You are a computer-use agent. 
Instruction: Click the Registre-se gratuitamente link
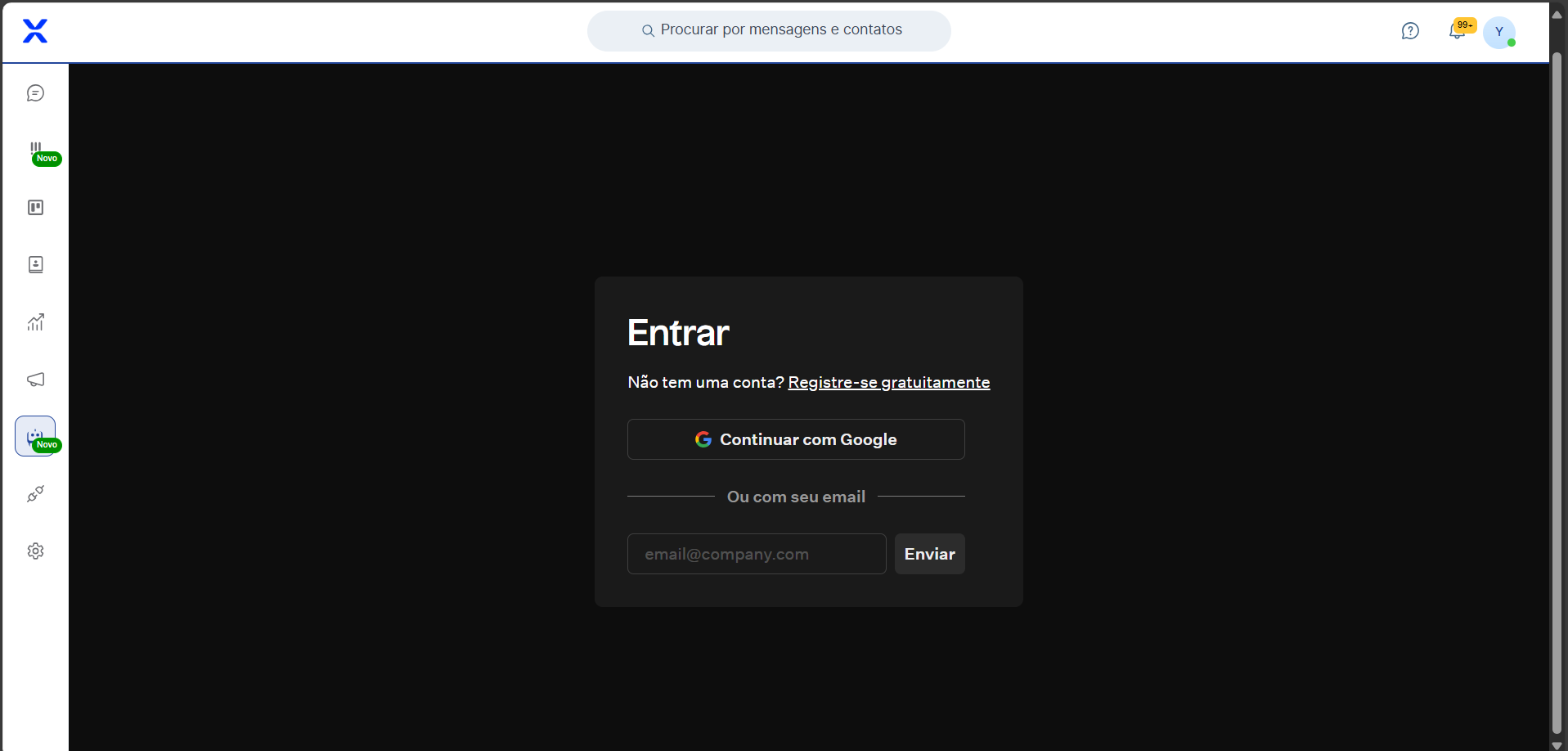tap(889, 383)
